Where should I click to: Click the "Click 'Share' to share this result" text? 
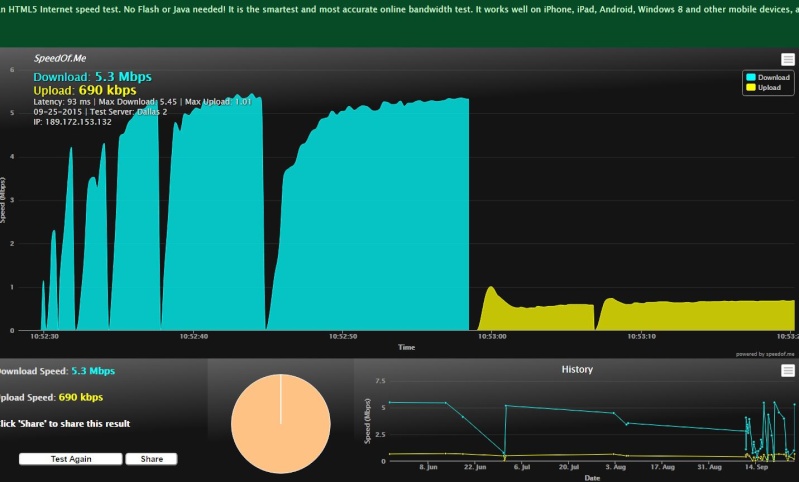[x=65, y=424]
